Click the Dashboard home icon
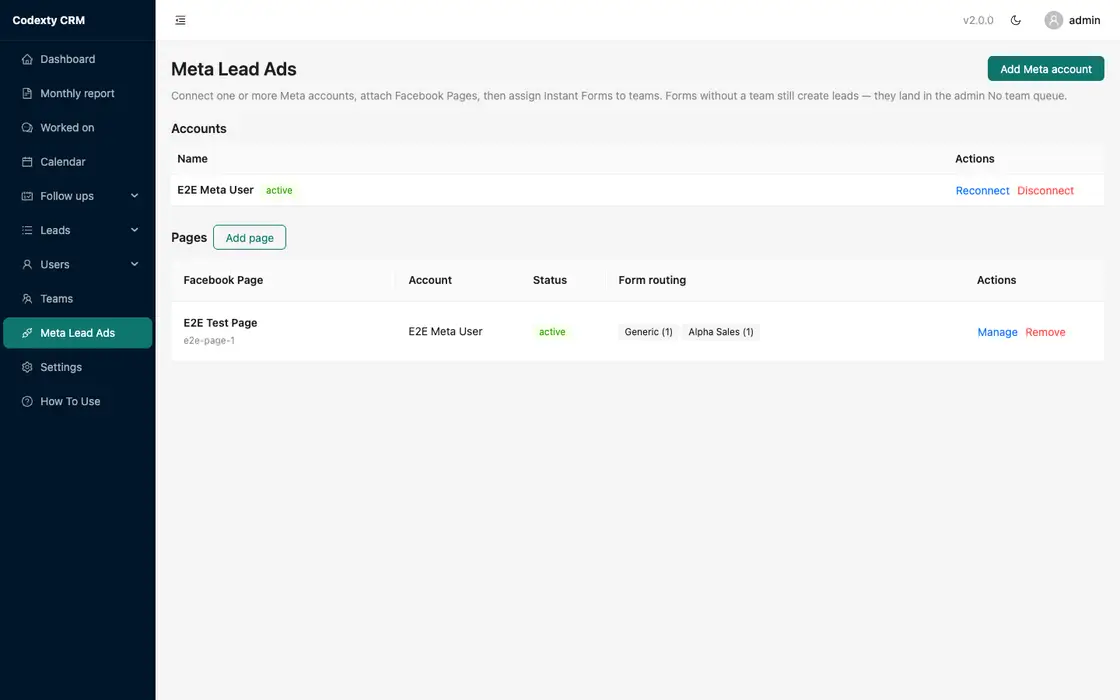Image resolution: width=1120 pixels, height=700 pixels. pyautogui.click(x=27, y=59)
